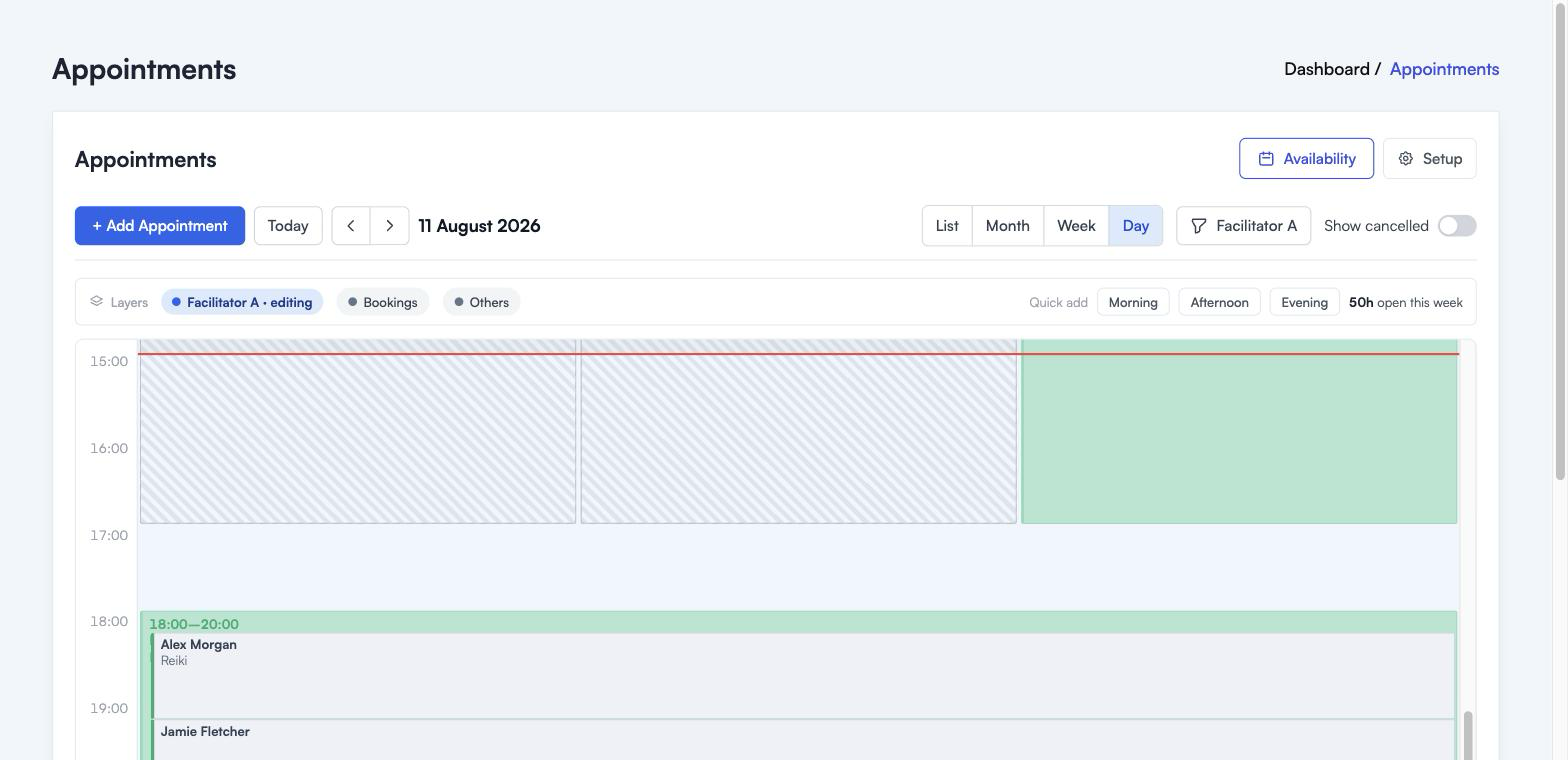Image resolution: width=1568 pixels, height=760 pixels.
Task: Toggle the Bookings layer chip
Action: click(x=383, y=302)
